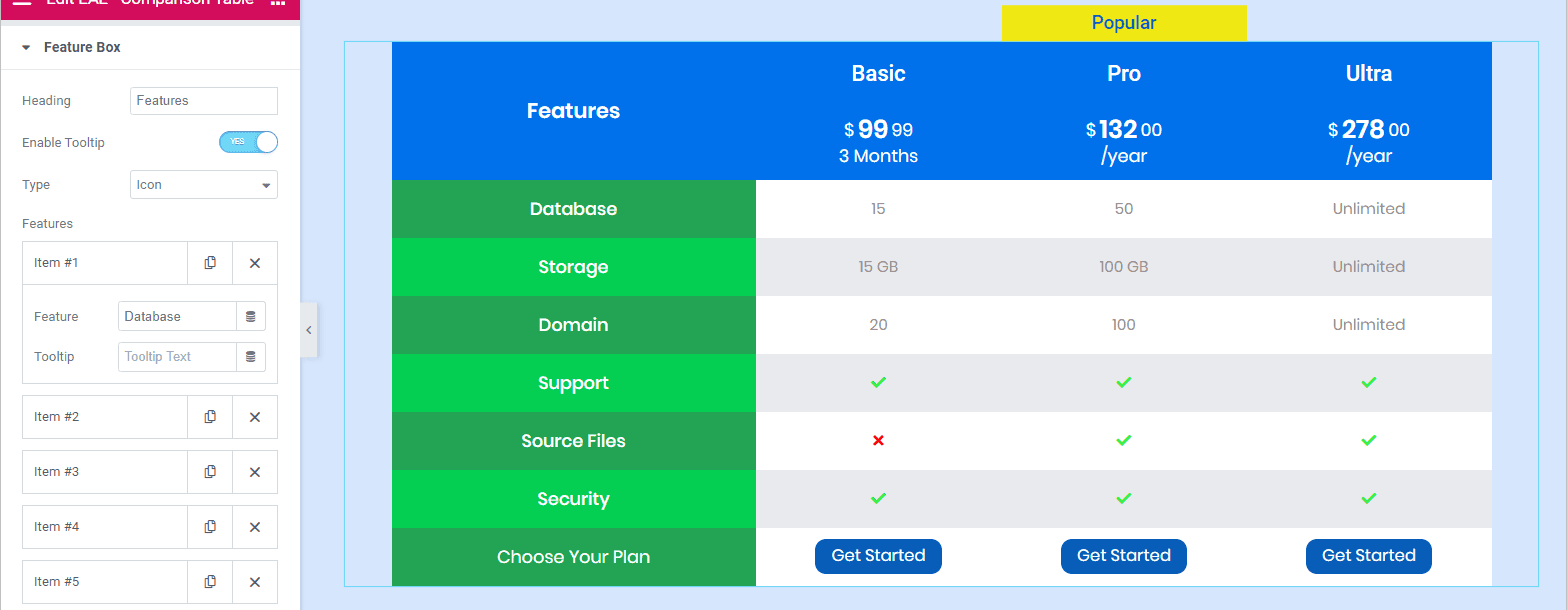Click Get Started under Basic plan

878,556
